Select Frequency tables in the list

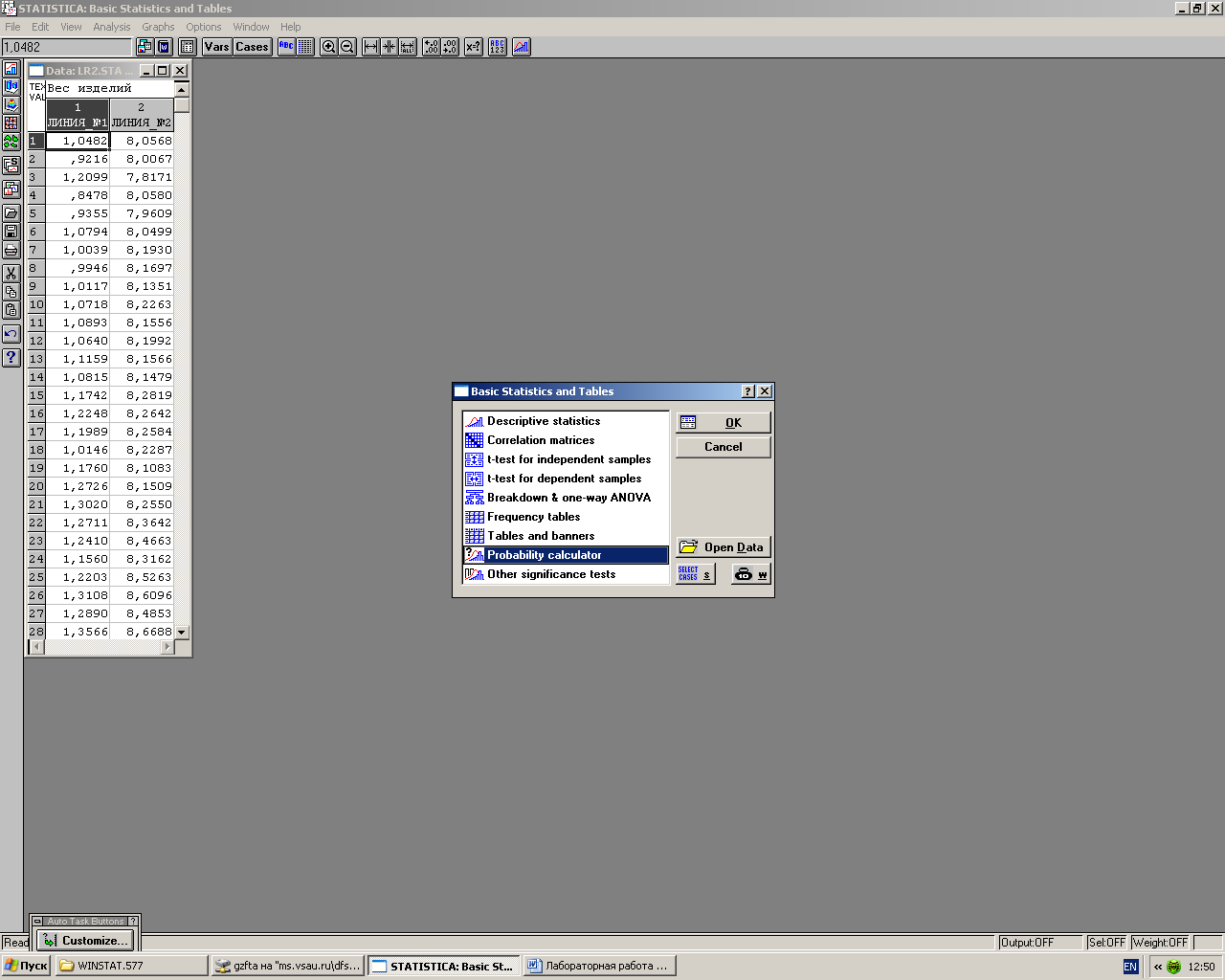tap(566, 517)
